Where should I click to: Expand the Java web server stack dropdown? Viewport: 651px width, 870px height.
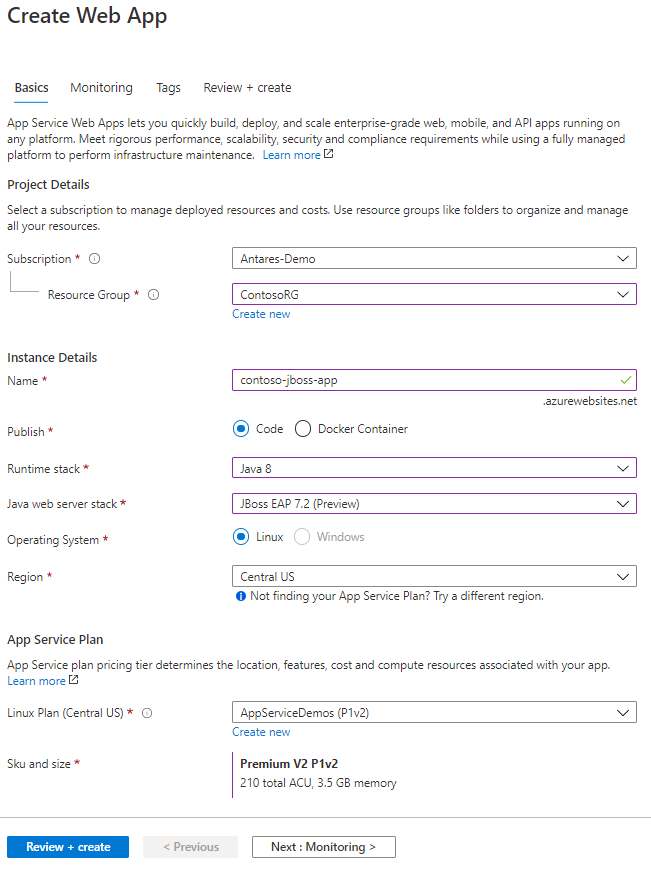pos(434,503)
